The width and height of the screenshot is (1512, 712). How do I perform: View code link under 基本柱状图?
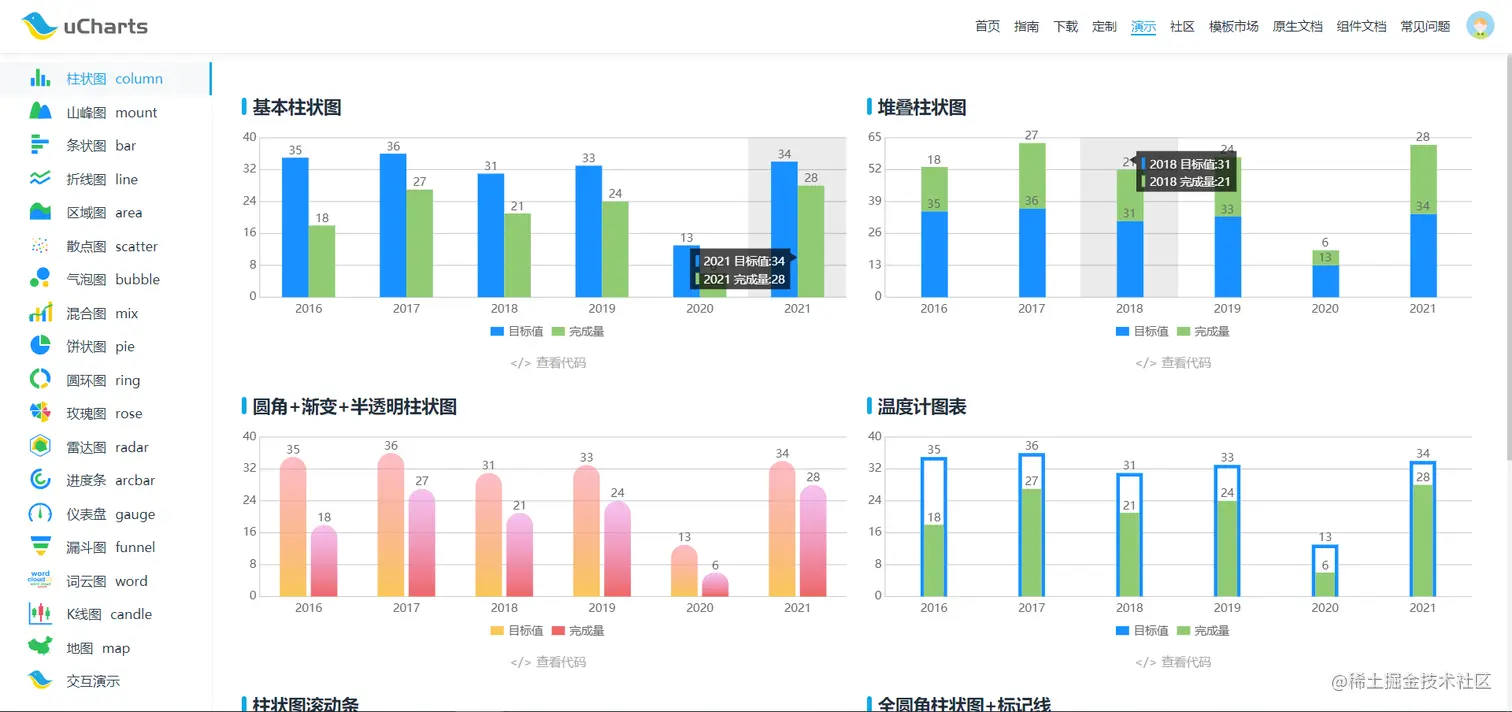click(548, 363)
